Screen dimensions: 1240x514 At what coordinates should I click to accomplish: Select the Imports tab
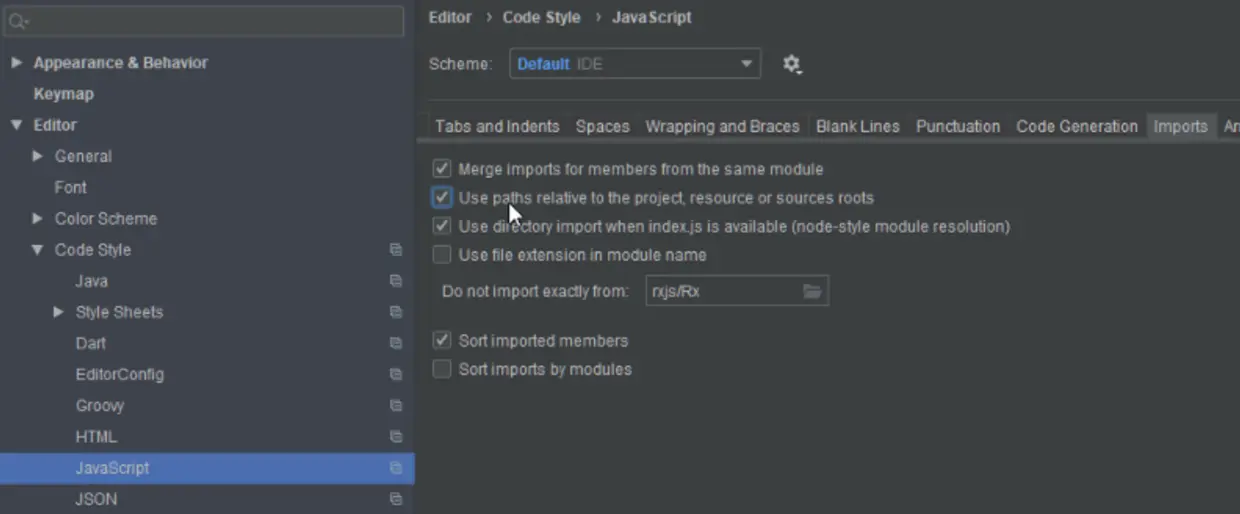coord(1180,126)
